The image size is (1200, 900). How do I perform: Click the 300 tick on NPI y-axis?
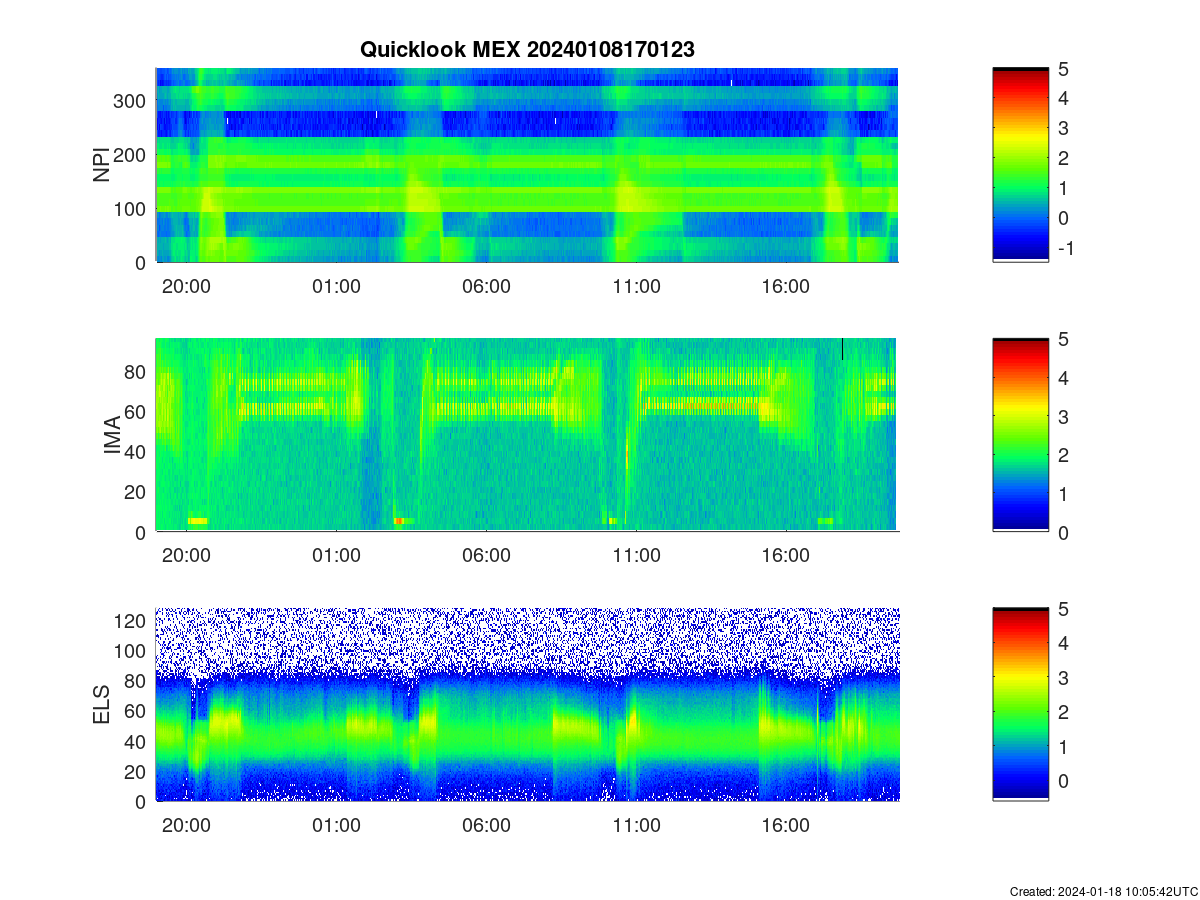tap(130, 100)
